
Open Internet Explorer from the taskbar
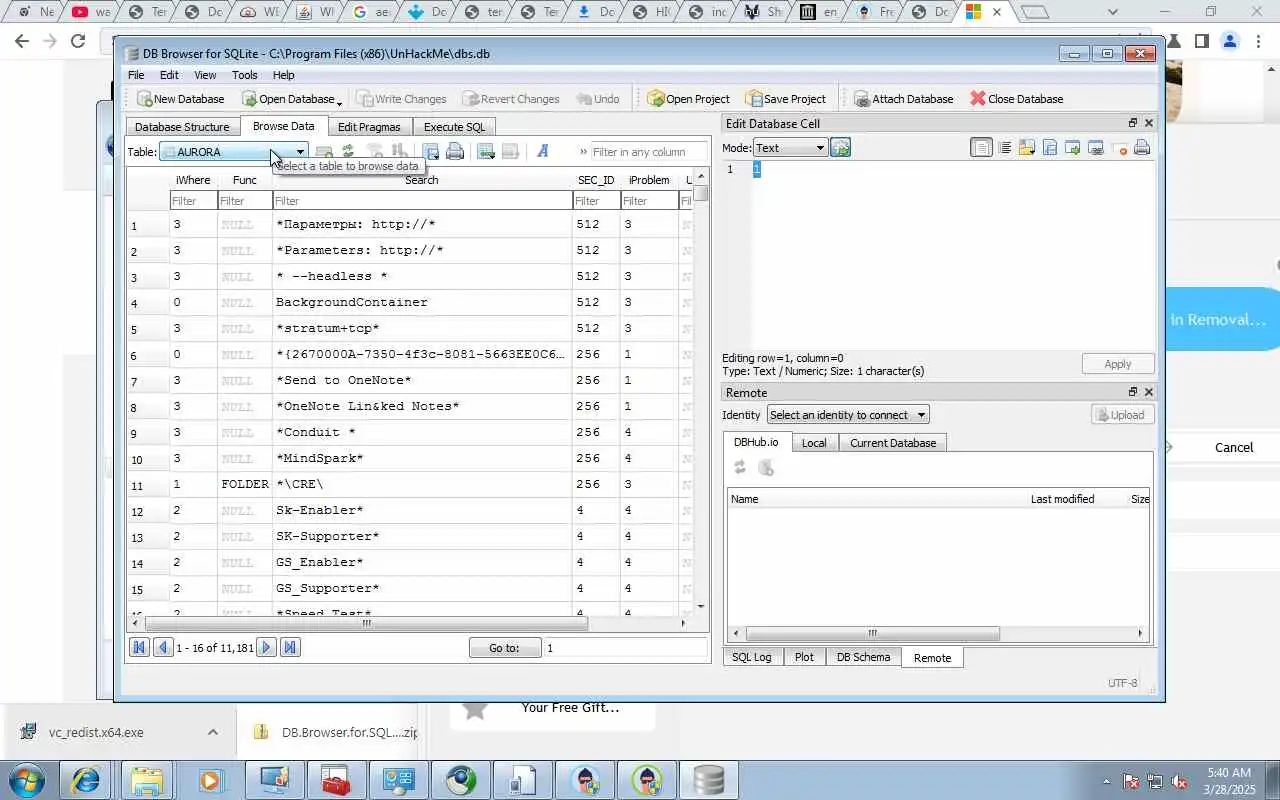click(x=85, y=780)
